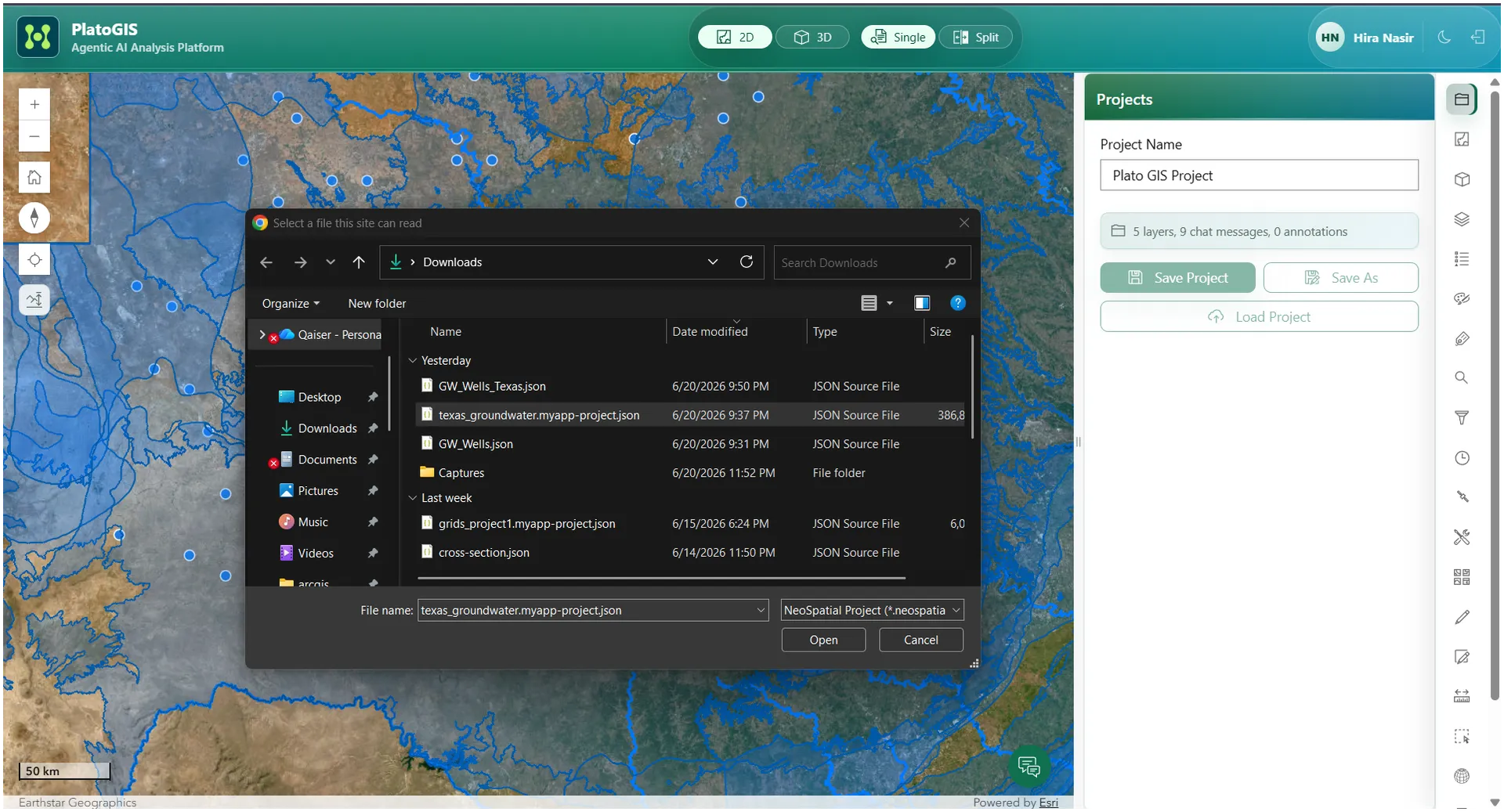Open the file name combo box dropdown
Viewport: 1504px width, 812px height.
(761, 610)
